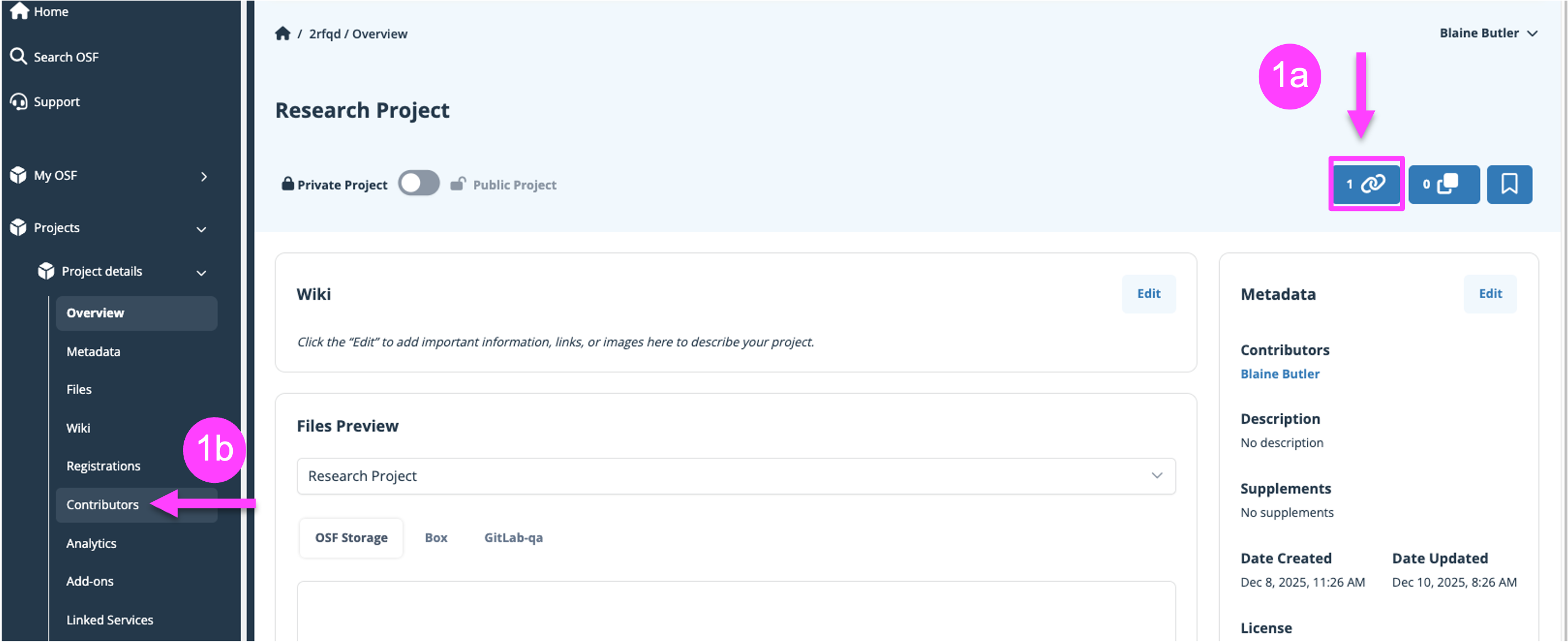Open Contributors in the sidebar
Image resolution: width=1568 pixels, height=642 pixels.
coord(102,505)
